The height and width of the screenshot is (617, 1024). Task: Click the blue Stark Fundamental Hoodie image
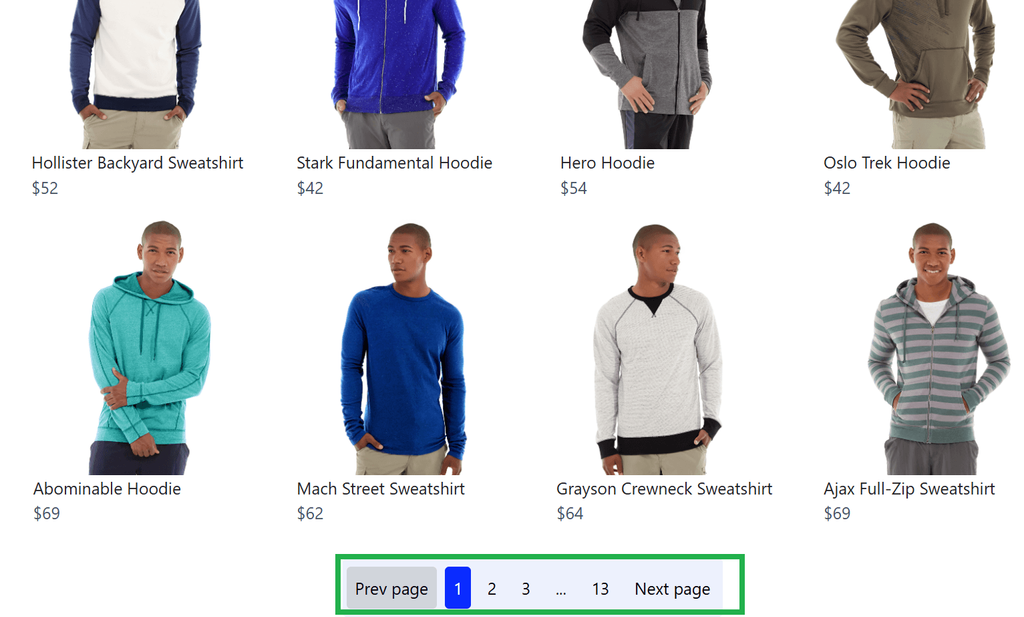click(398, 74)
